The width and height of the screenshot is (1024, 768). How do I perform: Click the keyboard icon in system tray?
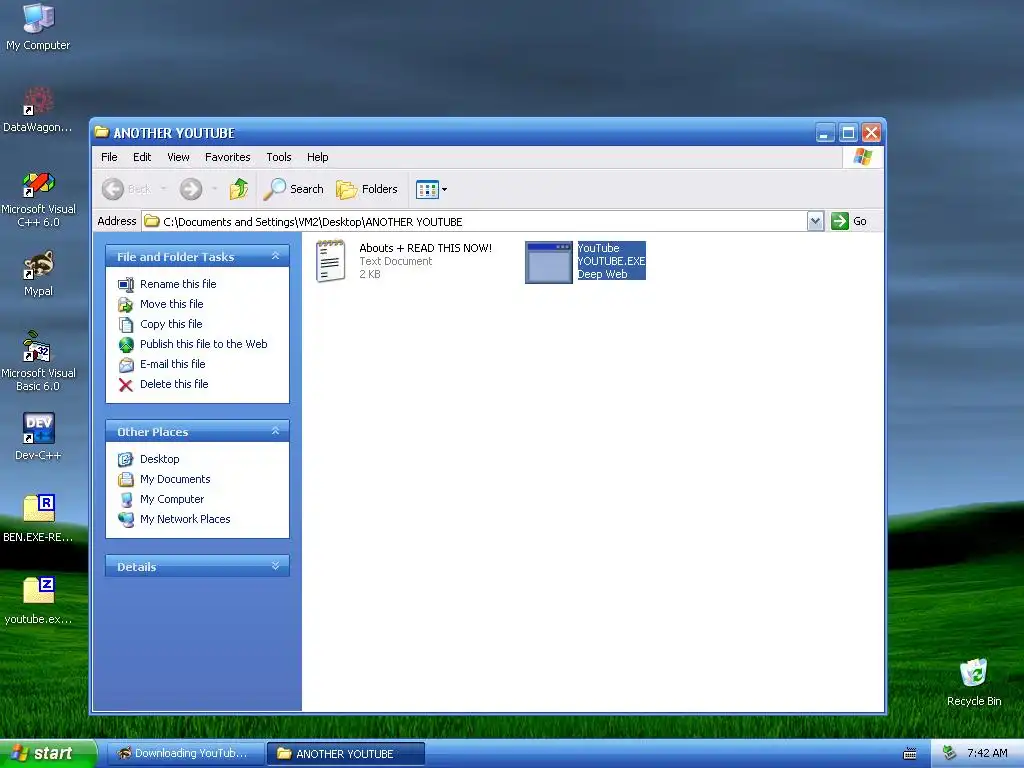[910, 754]
